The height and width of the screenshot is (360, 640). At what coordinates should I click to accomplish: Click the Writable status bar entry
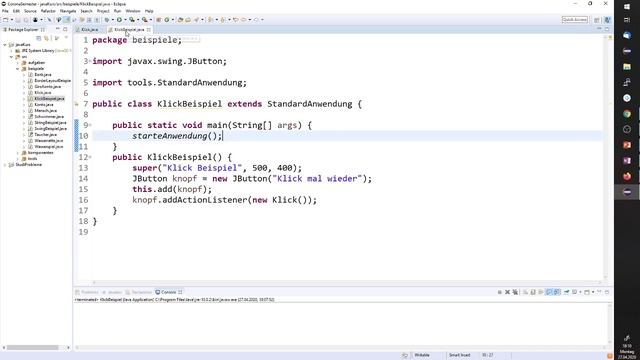422,356
